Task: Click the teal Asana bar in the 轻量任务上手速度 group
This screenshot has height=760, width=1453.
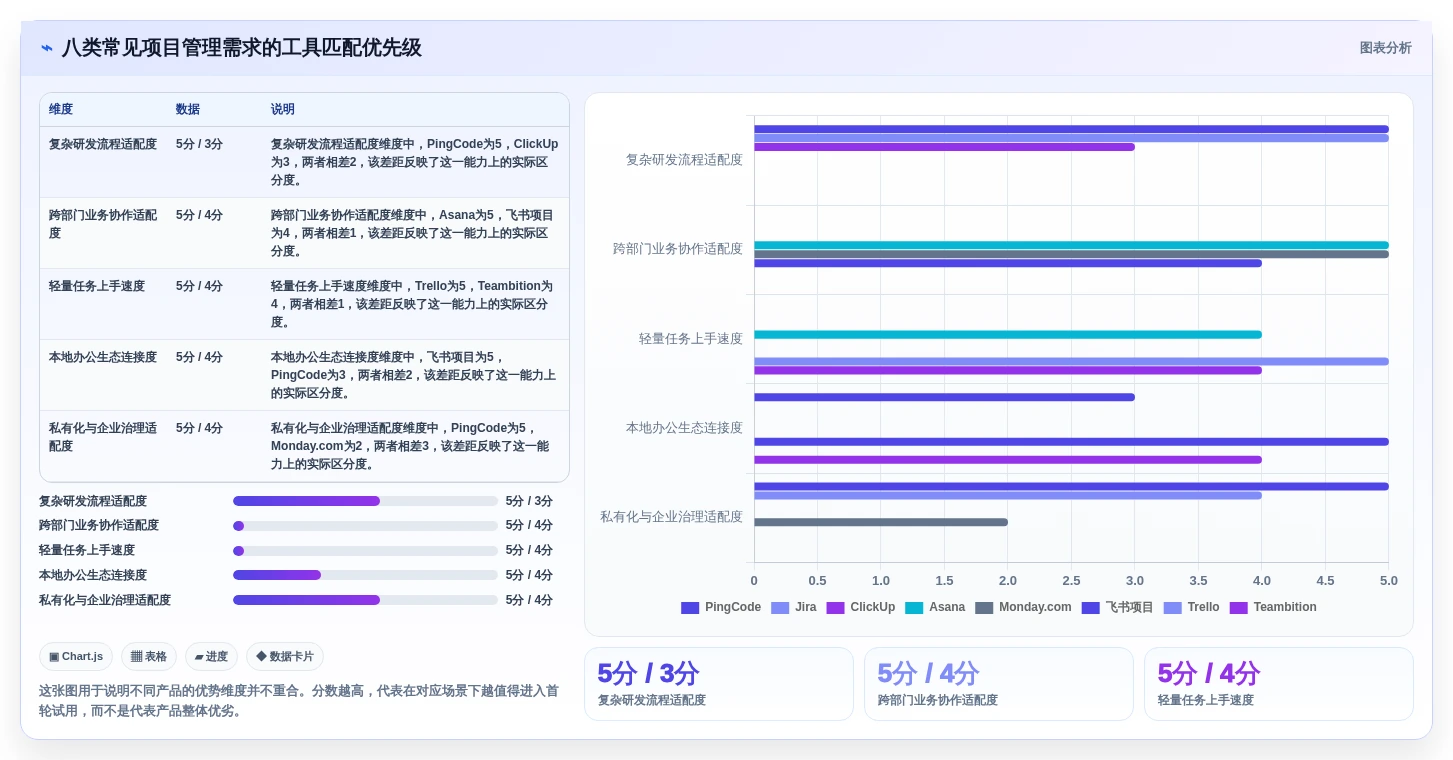Action: (1008, 335)
